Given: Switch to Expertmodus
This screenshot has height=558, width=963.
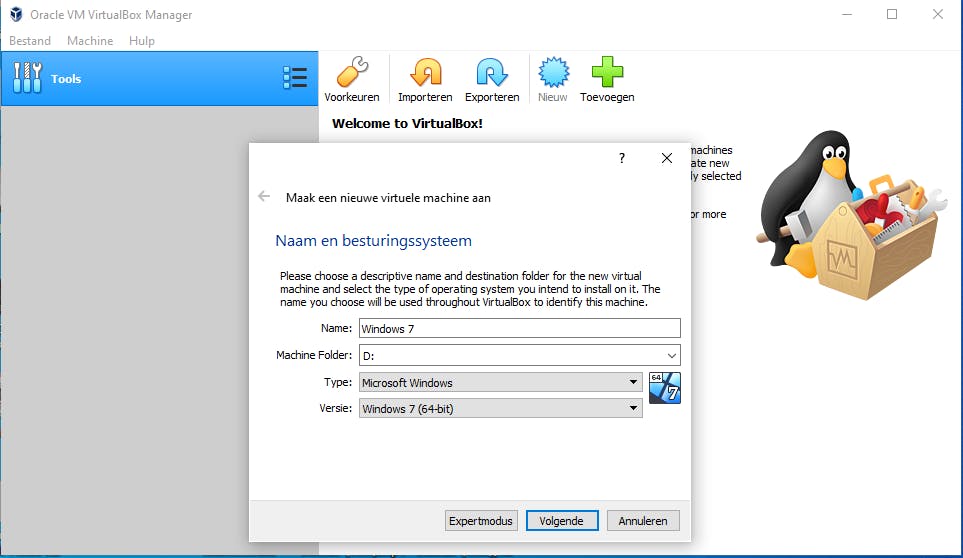Looking at the screenshot, I should coord(481,521).
